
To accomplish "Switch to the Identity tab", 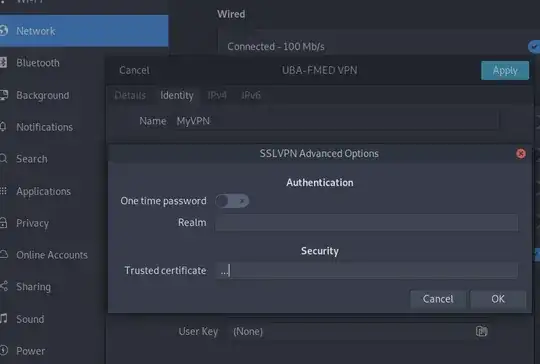I will click(177, 95).
